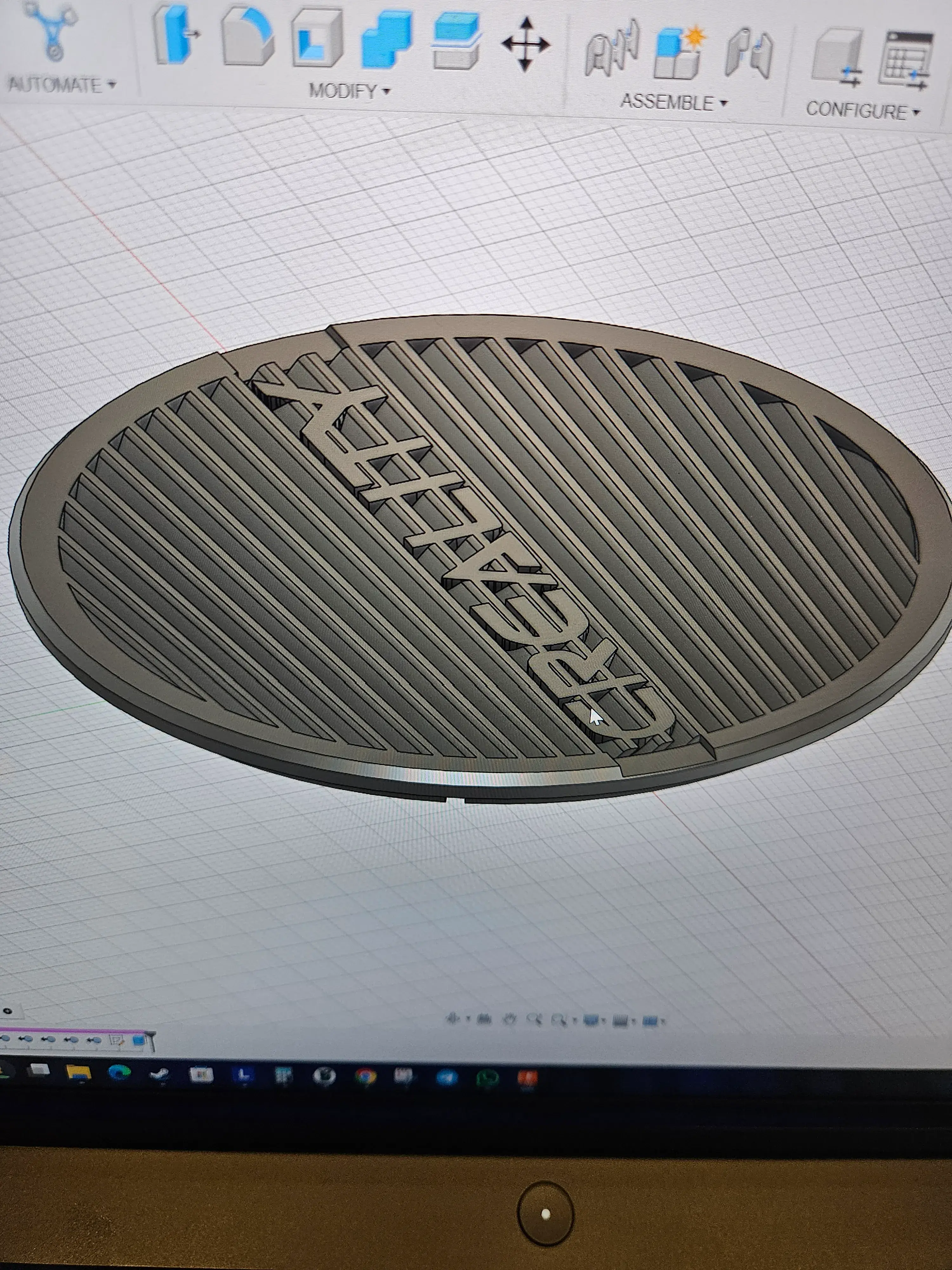
Task: Open Telegram from the taskbar
Action: [x=446, y=1078]
